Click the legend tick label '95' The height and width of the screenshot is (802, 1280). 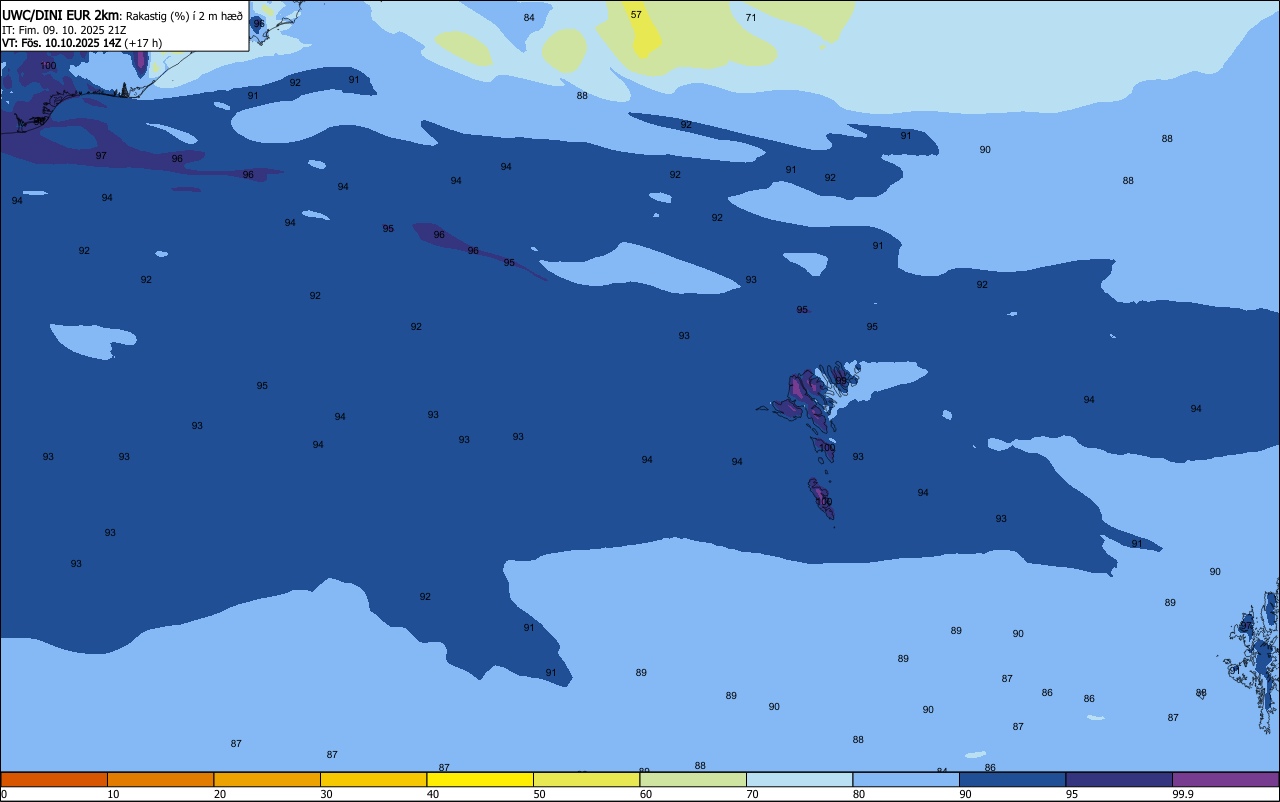pos(1072,794)
